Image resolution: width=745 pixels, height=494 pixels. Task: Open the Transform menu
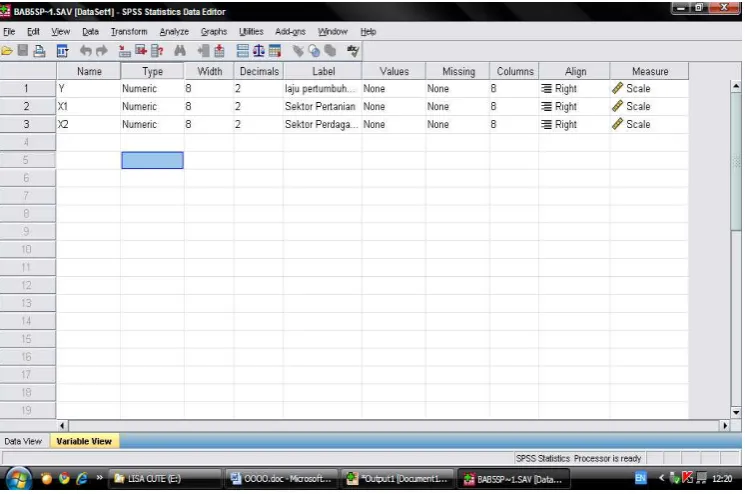point(129,32)
